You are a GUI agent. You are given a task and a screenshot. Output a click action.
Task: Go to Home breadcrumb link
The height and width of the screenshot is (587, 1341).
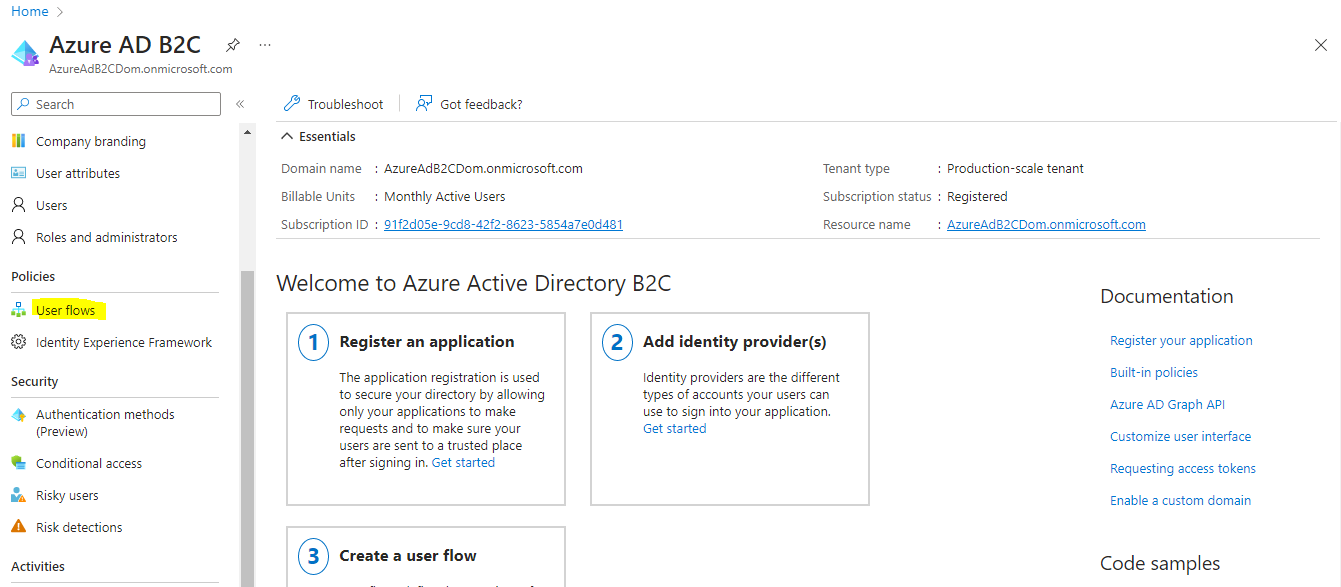coord(29,11)
